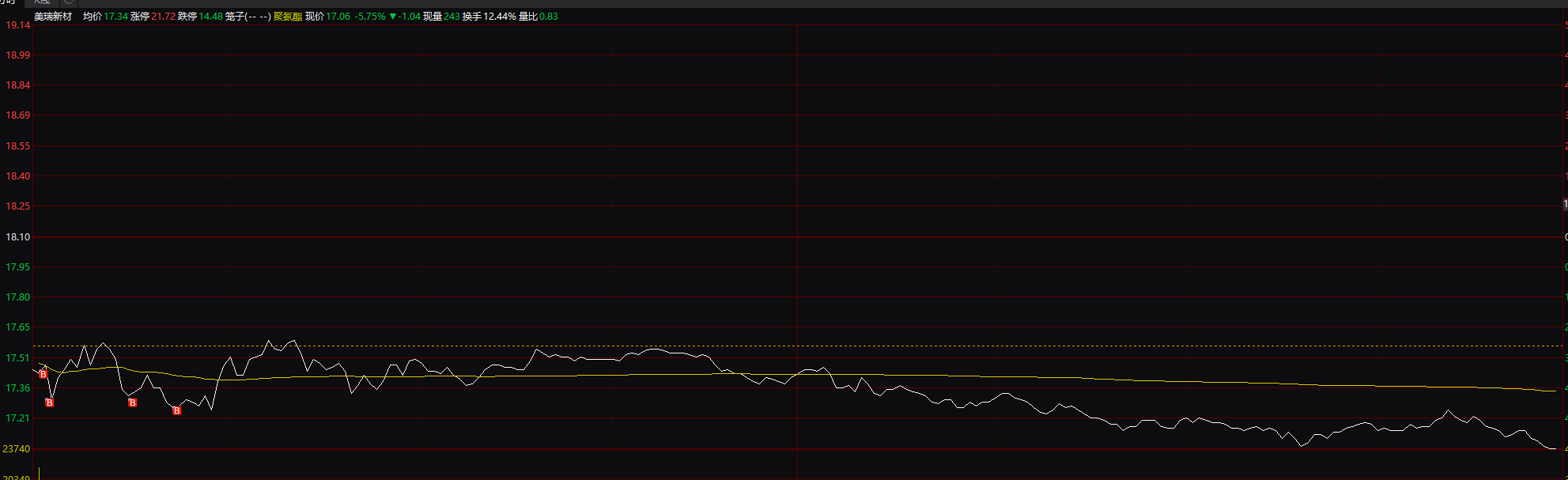The height and width of the screenshot is (480, 1568).
Task: Click the 现价 value 17.06
Action: point(338,17)
